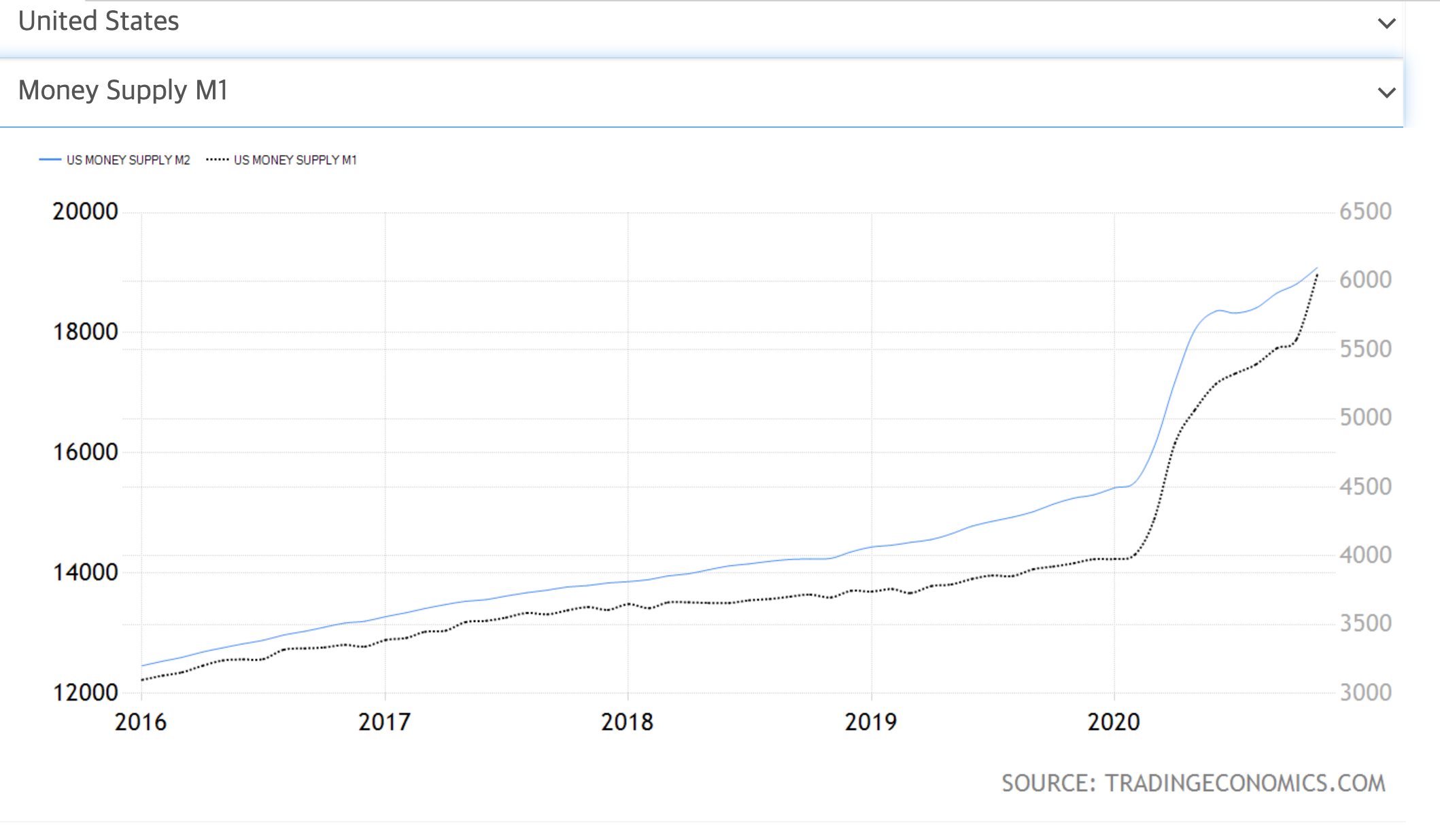The image size is (1440, 840).
Task: Click the 2018 year marker on the x-axis
Action: [627, 722]
